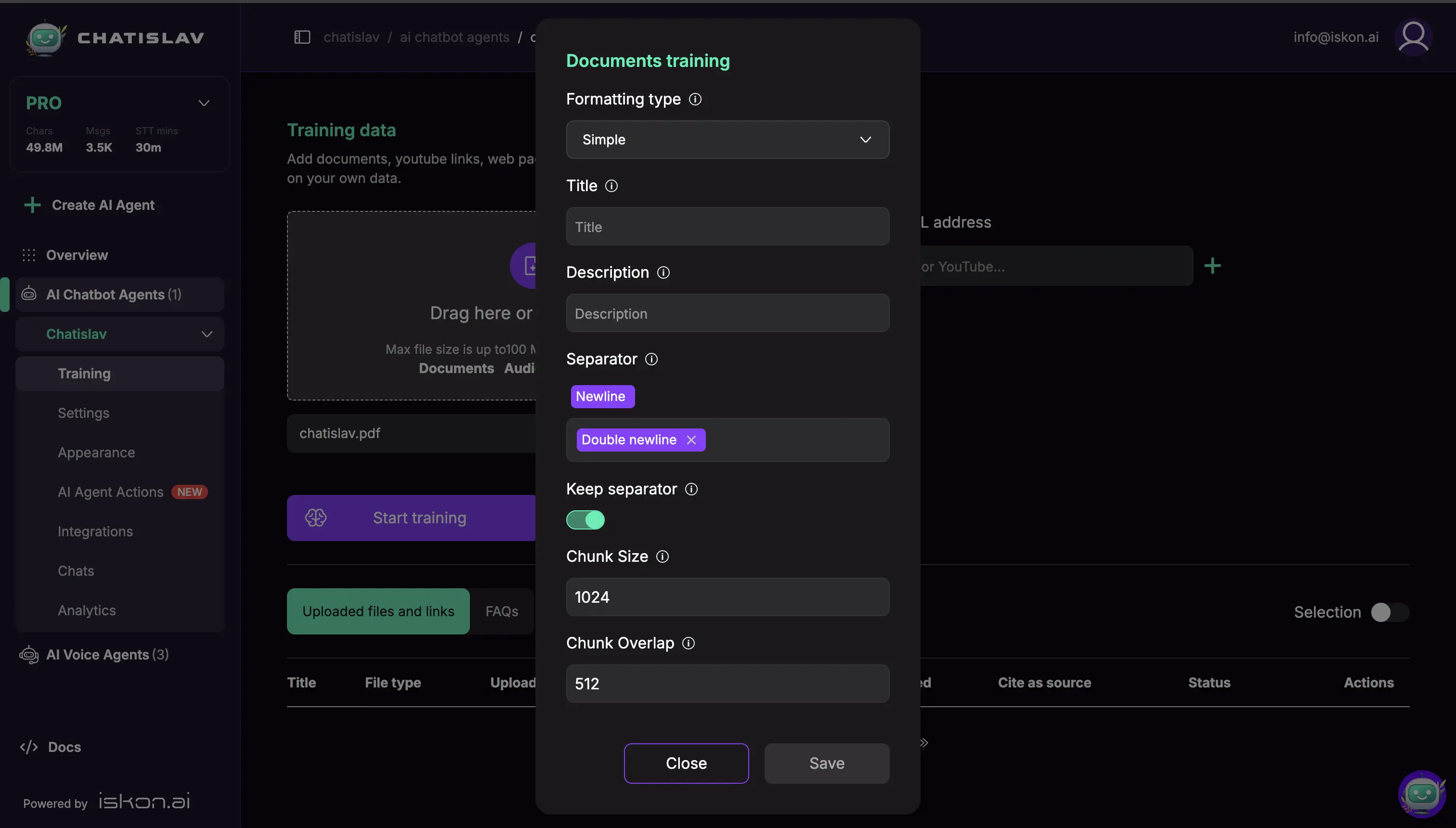Screen dimensions: 1456x828
Task: Click the plus icon beside Create AI Agent
Action: coord(32,205)
